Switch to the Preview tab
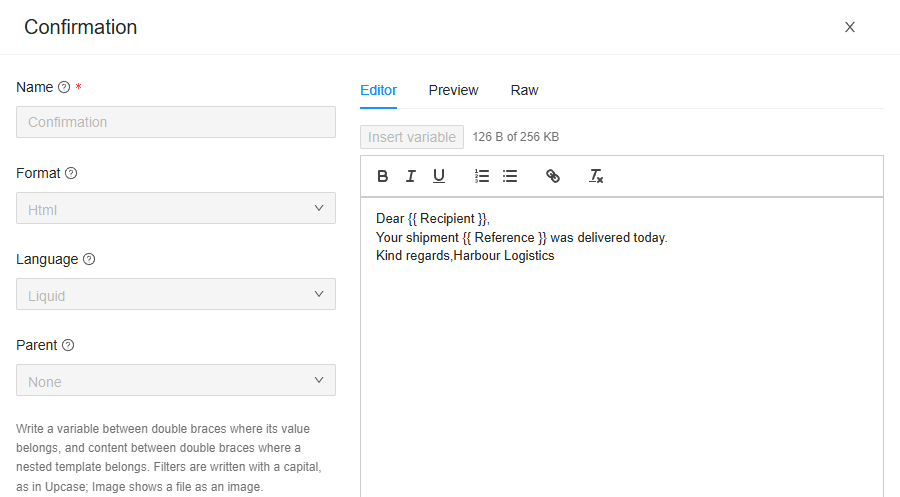900x497 pixels. click(x=453, y=90)
